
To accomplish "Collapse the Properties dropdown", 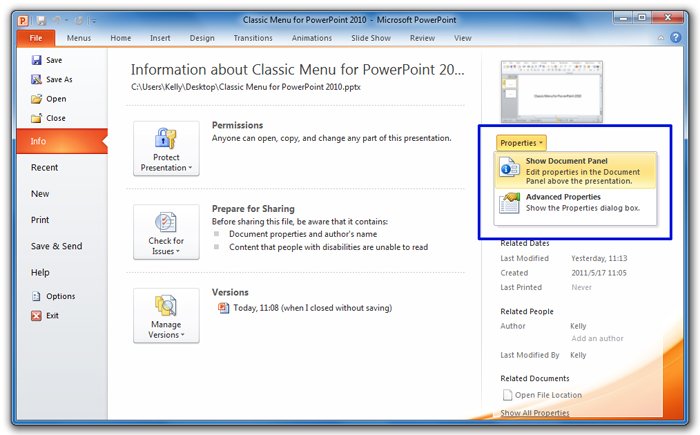I will pyautogui.click(x=521, y=143).
